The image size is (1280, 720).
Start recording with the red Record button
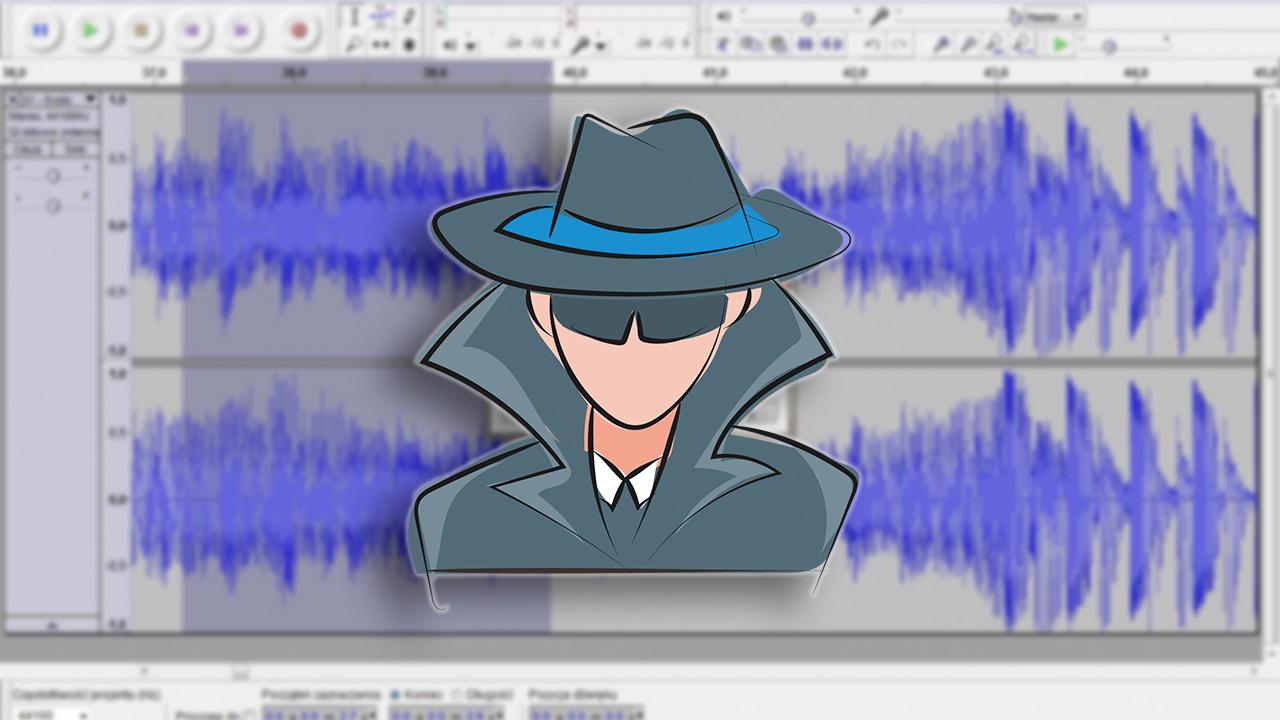pyautogui.click(x=298, y=30)
